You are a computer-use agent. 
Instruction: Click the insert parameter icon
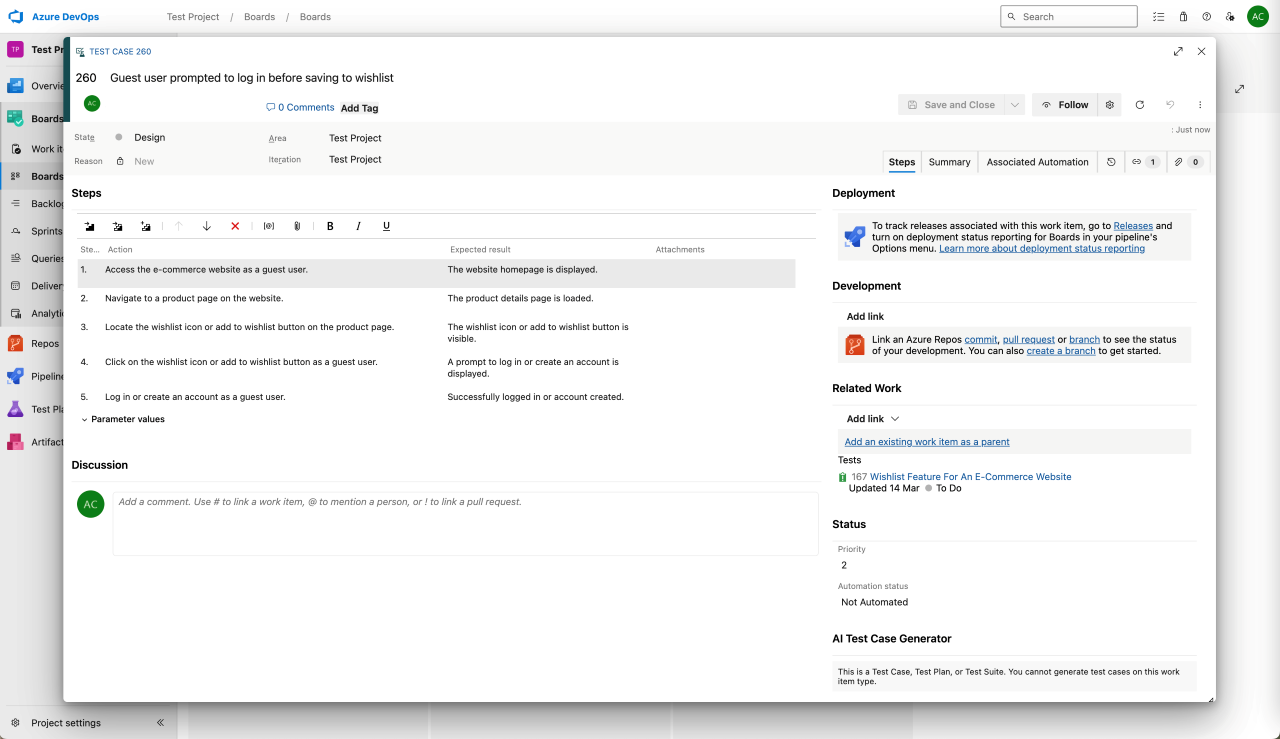[x=269, y=227]
